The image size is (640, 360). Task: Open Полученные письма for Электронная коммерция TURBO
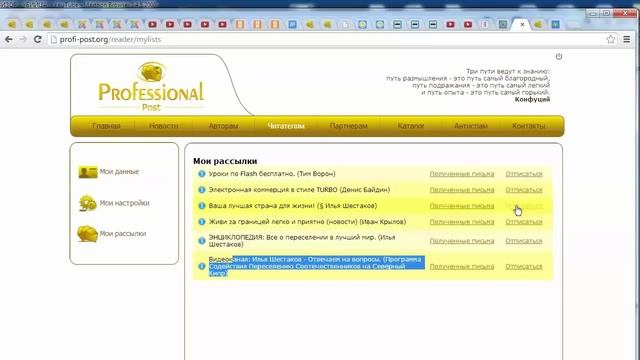point(462,190)
